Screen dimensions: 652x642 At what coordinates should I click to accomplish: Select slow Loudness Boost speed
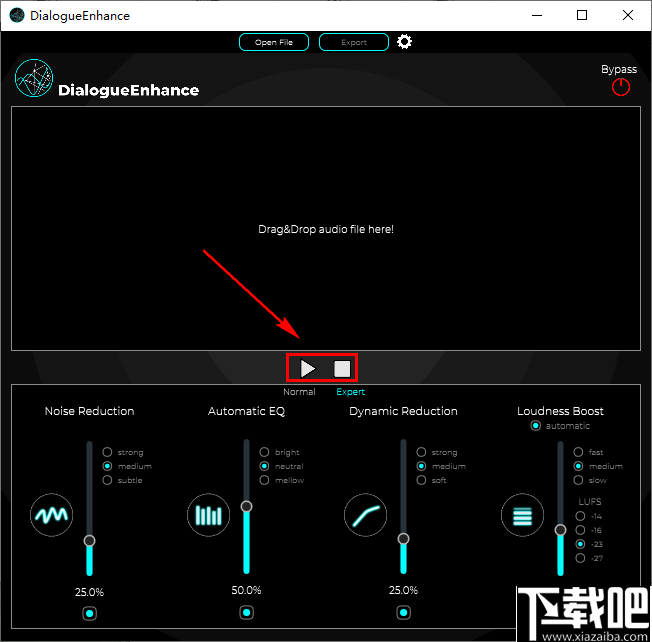[x=578, y=480]
